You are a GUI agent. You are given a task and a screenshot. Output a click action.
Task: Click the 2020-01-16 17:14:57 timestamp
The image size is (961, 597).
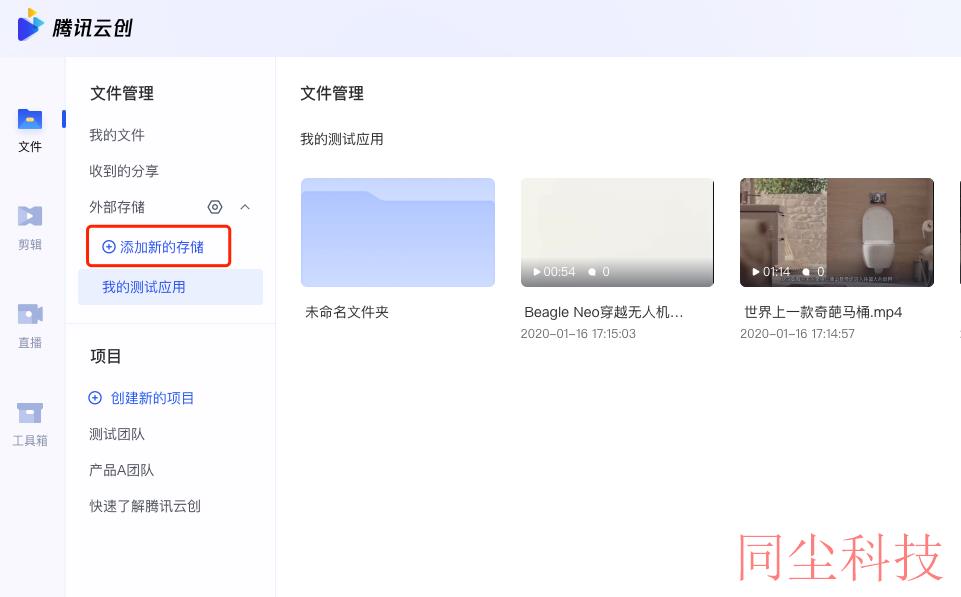[797, 333]
